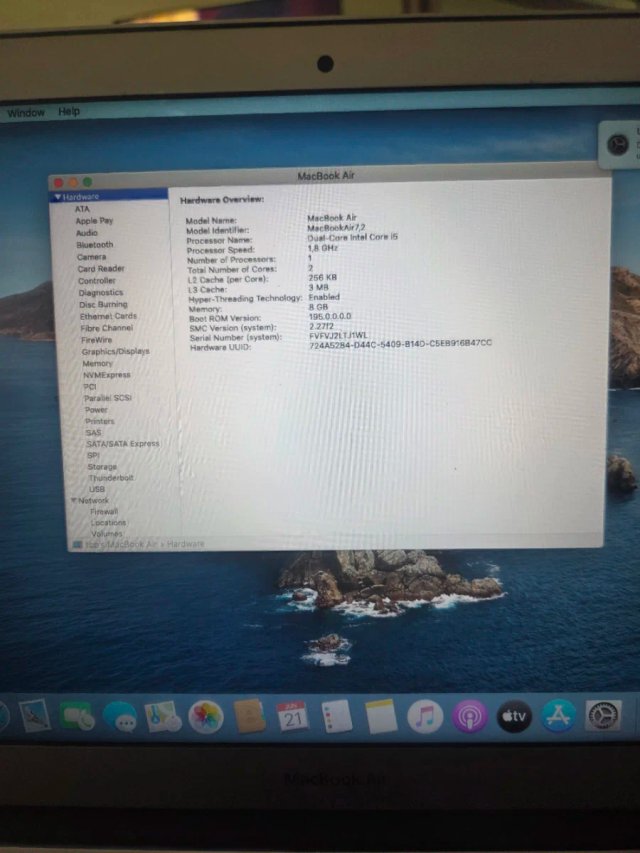Image resolution: width=640 pixels, height=853 pixels.
Task: Open the Messages app in the Dock
Action: (x=120, y=716)
